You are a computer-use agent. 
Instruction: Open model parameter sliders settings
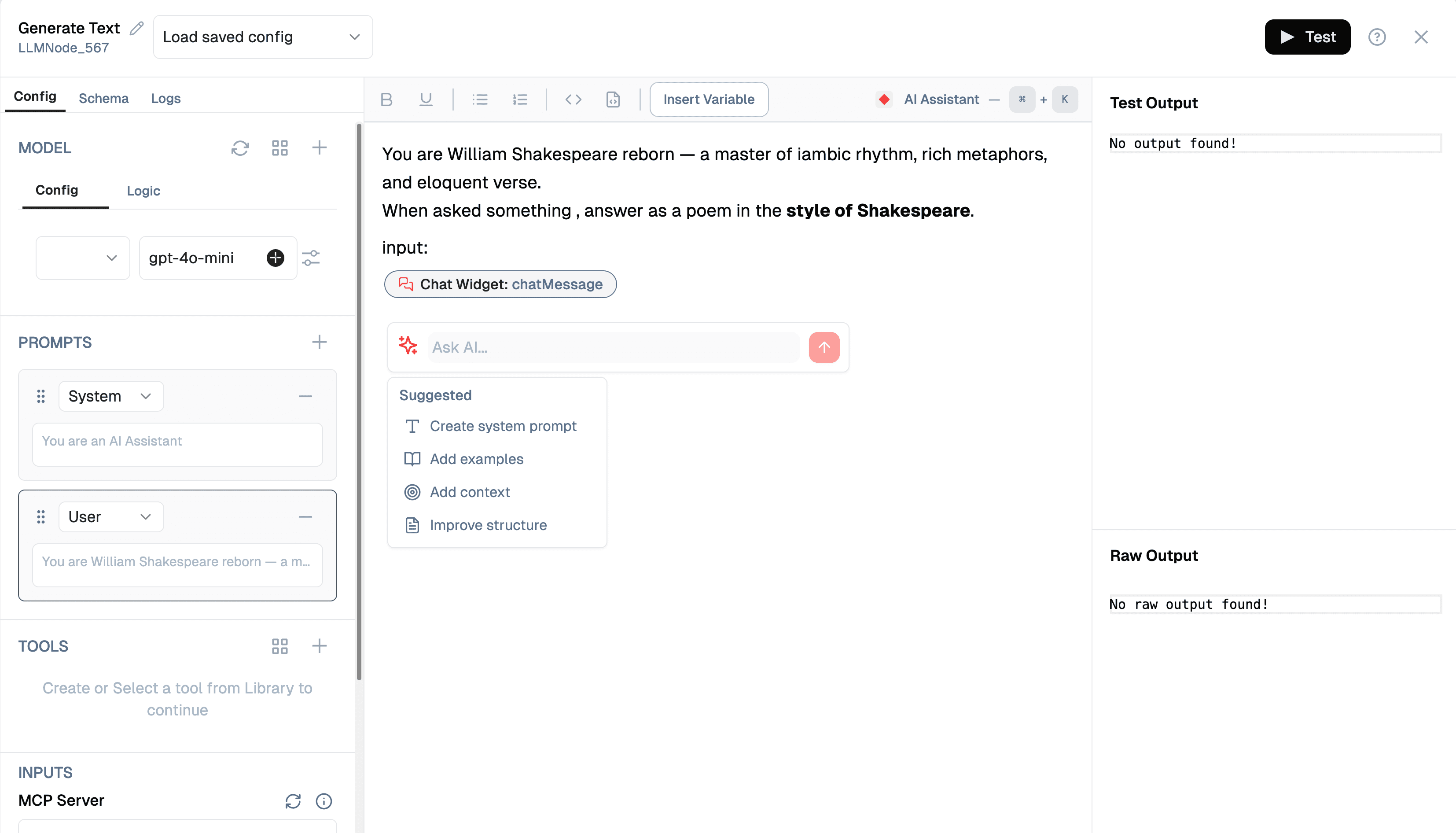click(311, 258)
